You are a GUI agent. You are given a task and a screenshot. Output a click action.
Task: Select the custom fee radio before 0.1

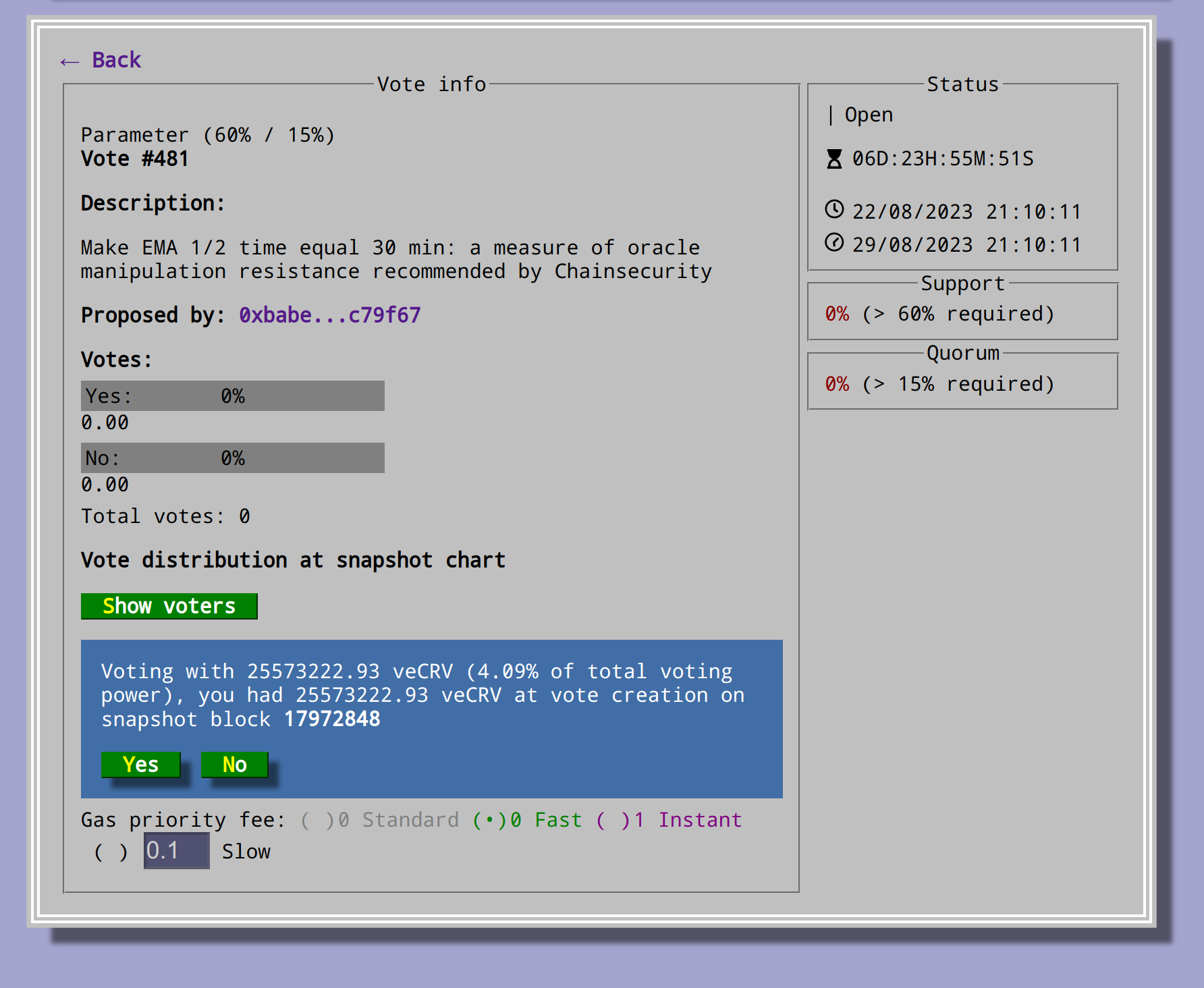pos(111,852)
